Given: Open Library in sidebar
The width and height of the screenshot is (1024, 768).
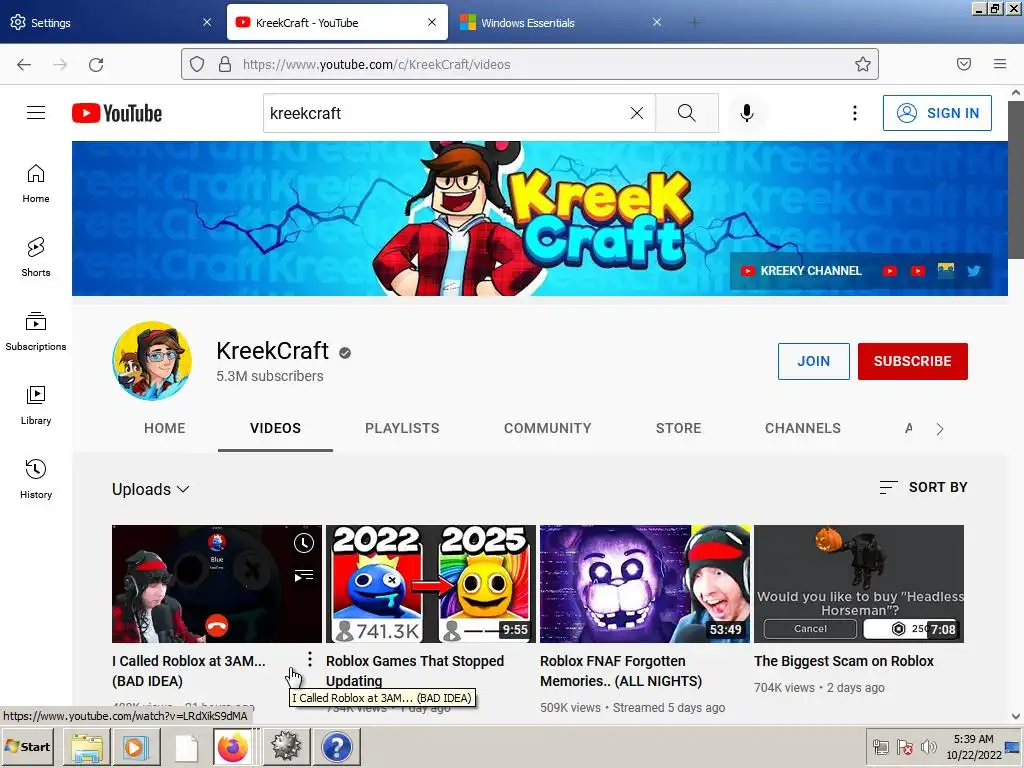Looking at the screenshot, I should [36, 405].
